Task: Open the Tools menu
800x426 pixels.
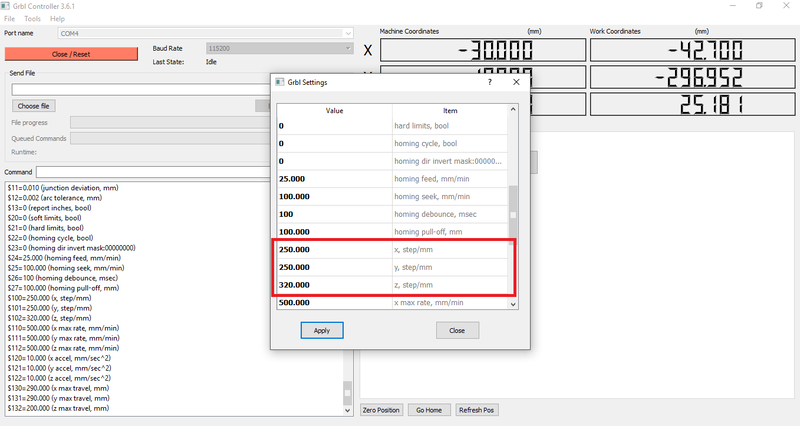Action: pos(32,19)
